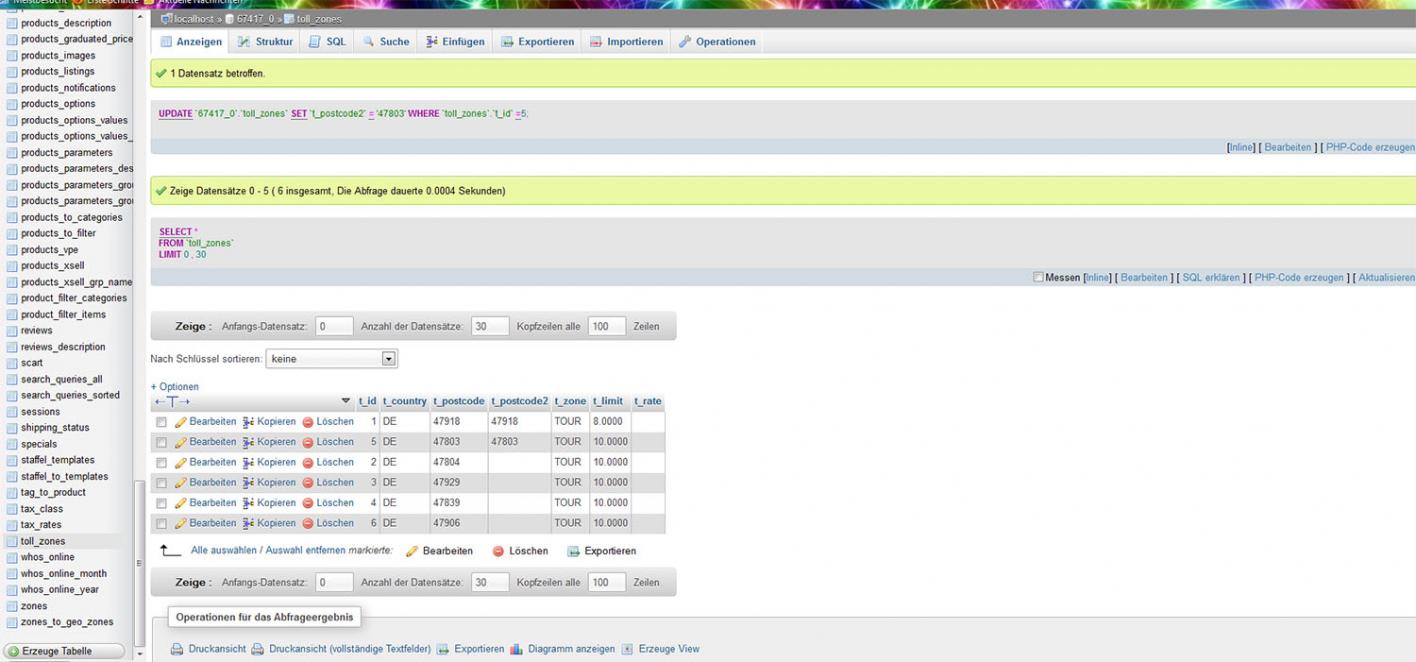Click the Diagramm anzeigen chart icon

coord(517,649)
